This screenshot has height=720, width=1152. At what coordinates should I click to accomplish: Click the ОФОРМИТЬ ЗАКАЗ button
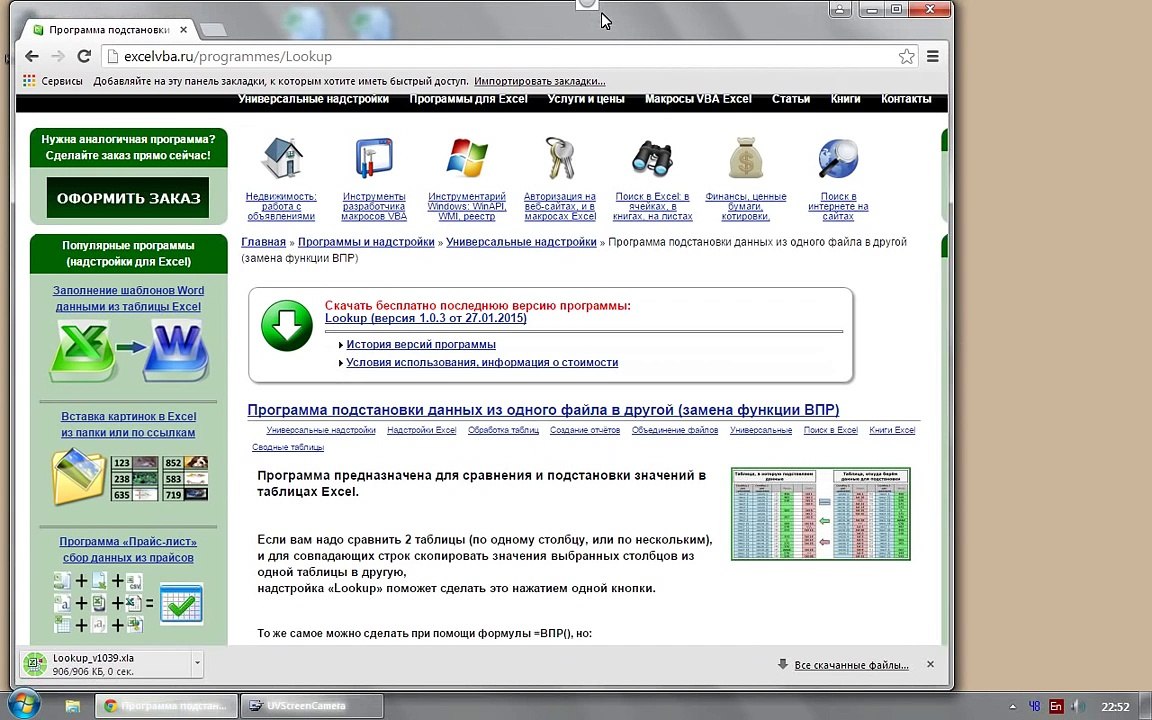(128, 198)
